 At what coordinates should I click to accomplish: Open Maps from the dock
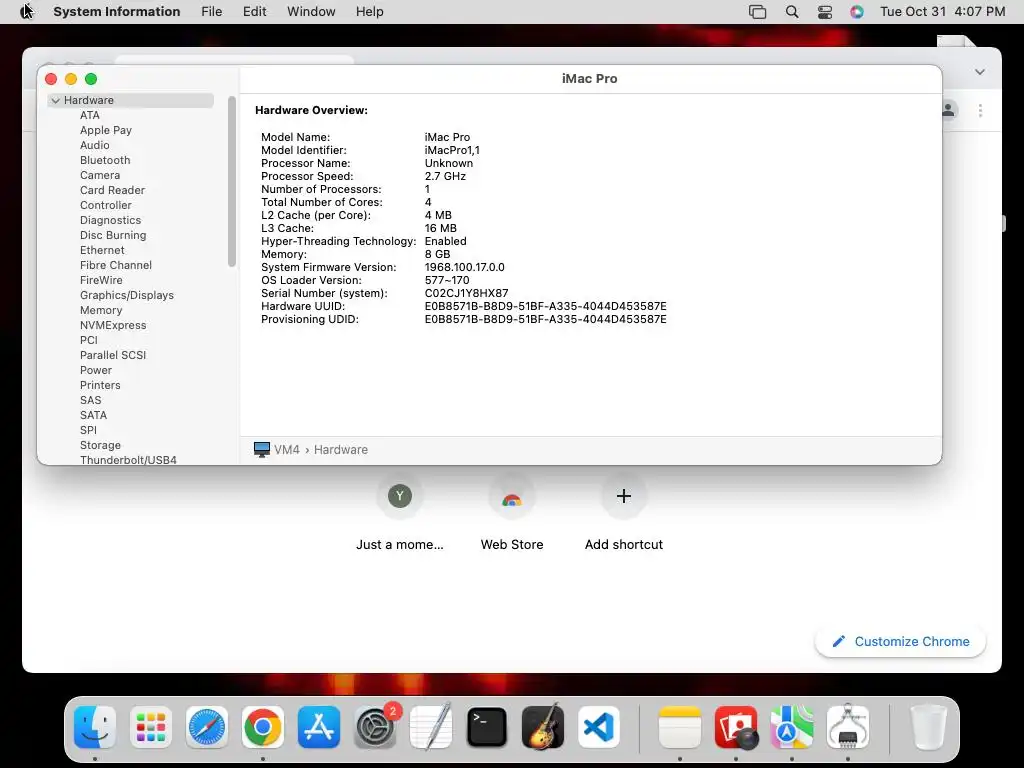tap(792, 727)
